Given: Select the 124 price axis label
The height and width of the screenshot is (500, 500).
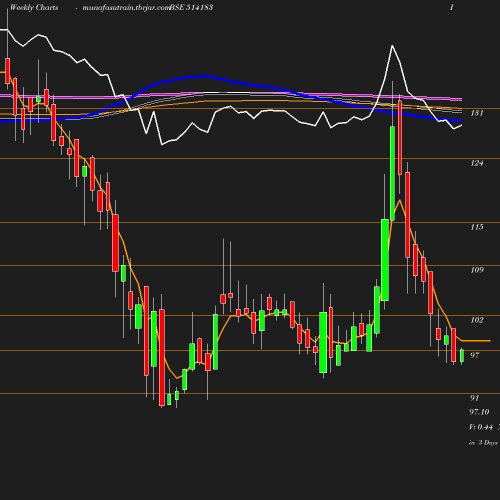Looking at the screenshot, I should (477, 163).
